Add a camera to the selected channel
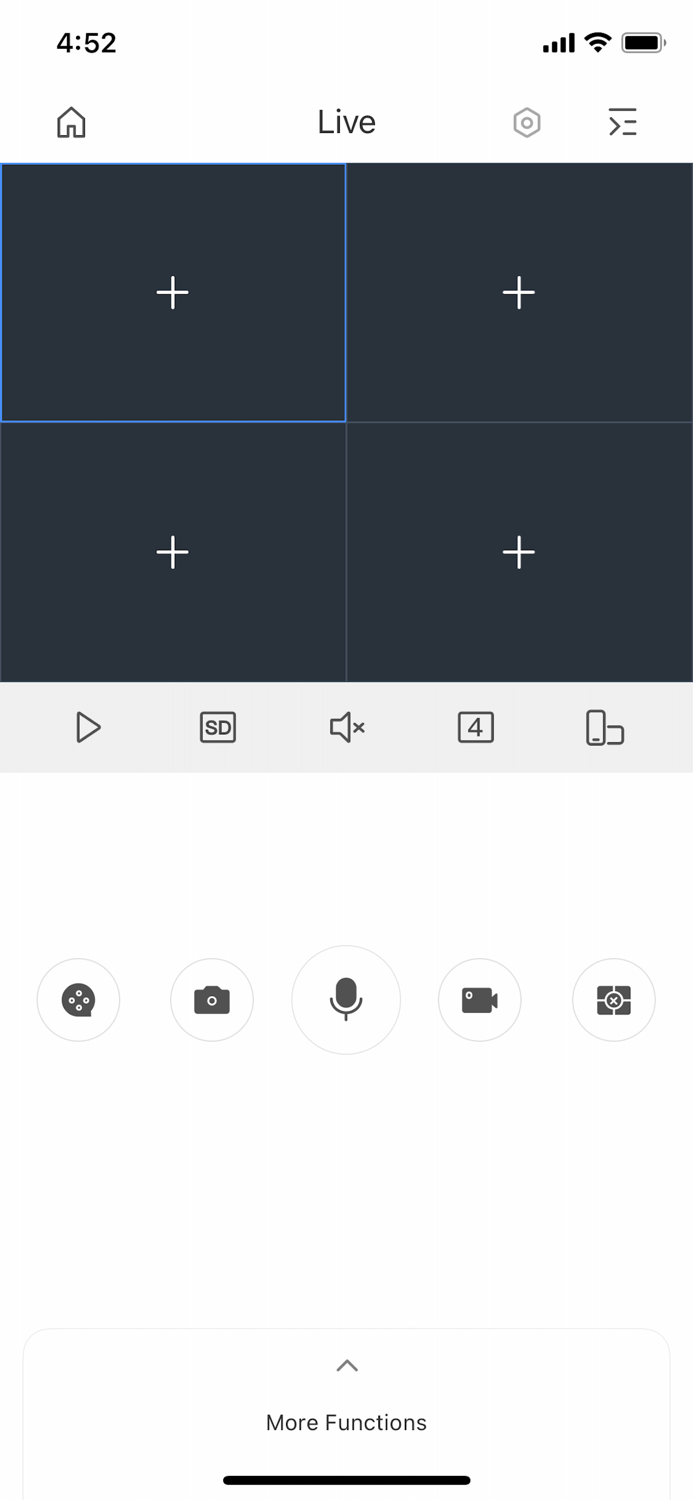 [172, 292]
